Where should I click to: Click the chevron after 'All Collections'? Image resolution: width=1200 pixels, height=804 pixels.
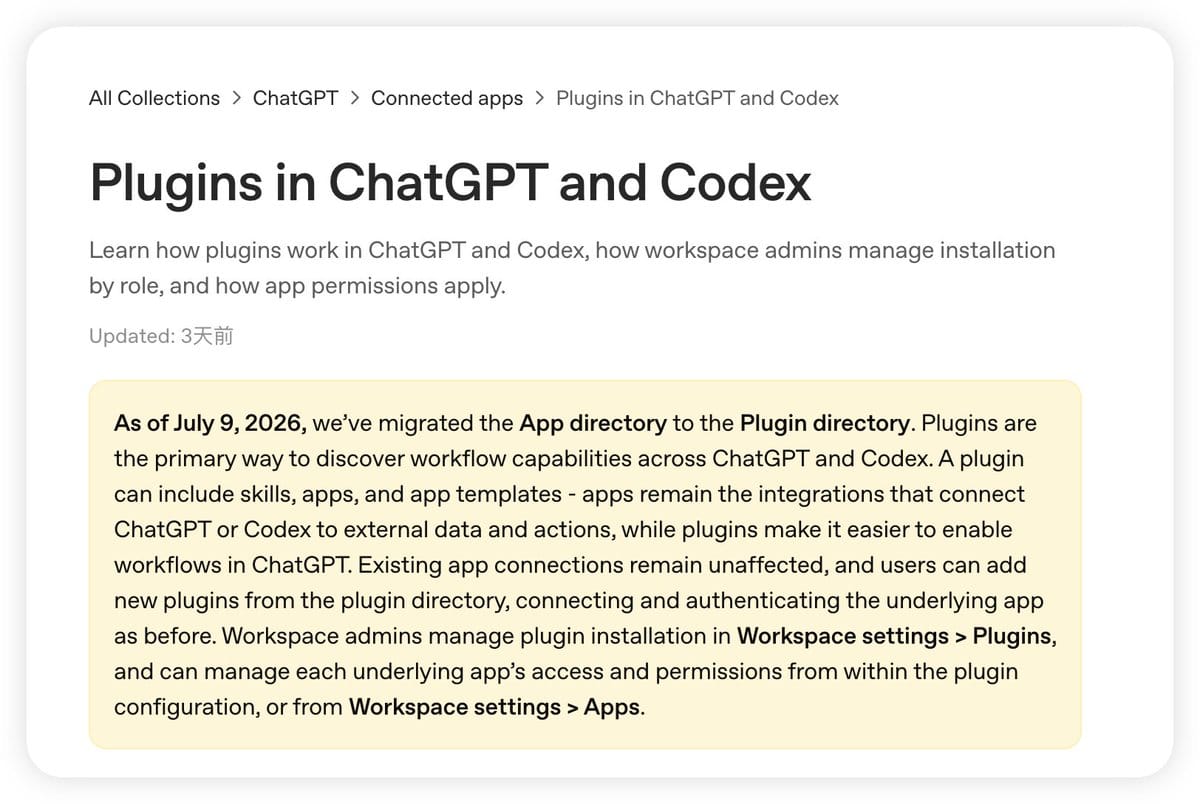[237, 98]
